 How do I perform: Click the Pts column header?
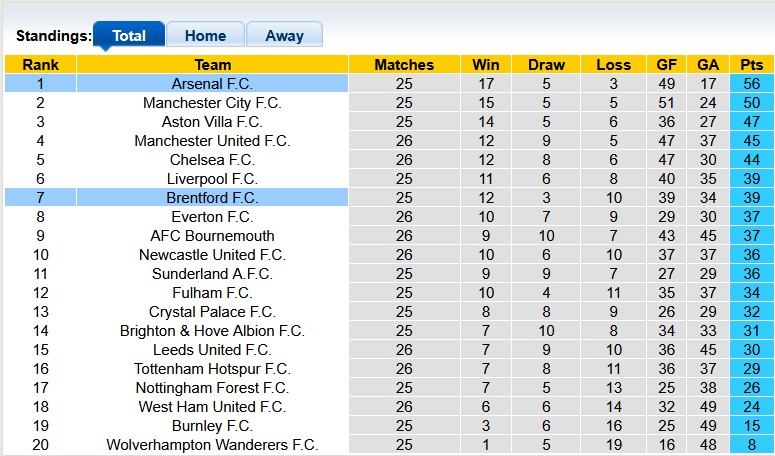[751, 65]
